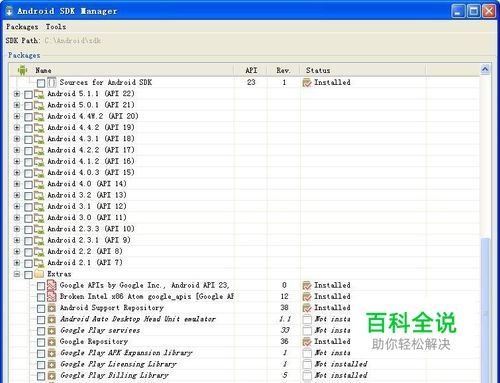Select the Android 2.3.3 (API 10) row text

[91, 229]
